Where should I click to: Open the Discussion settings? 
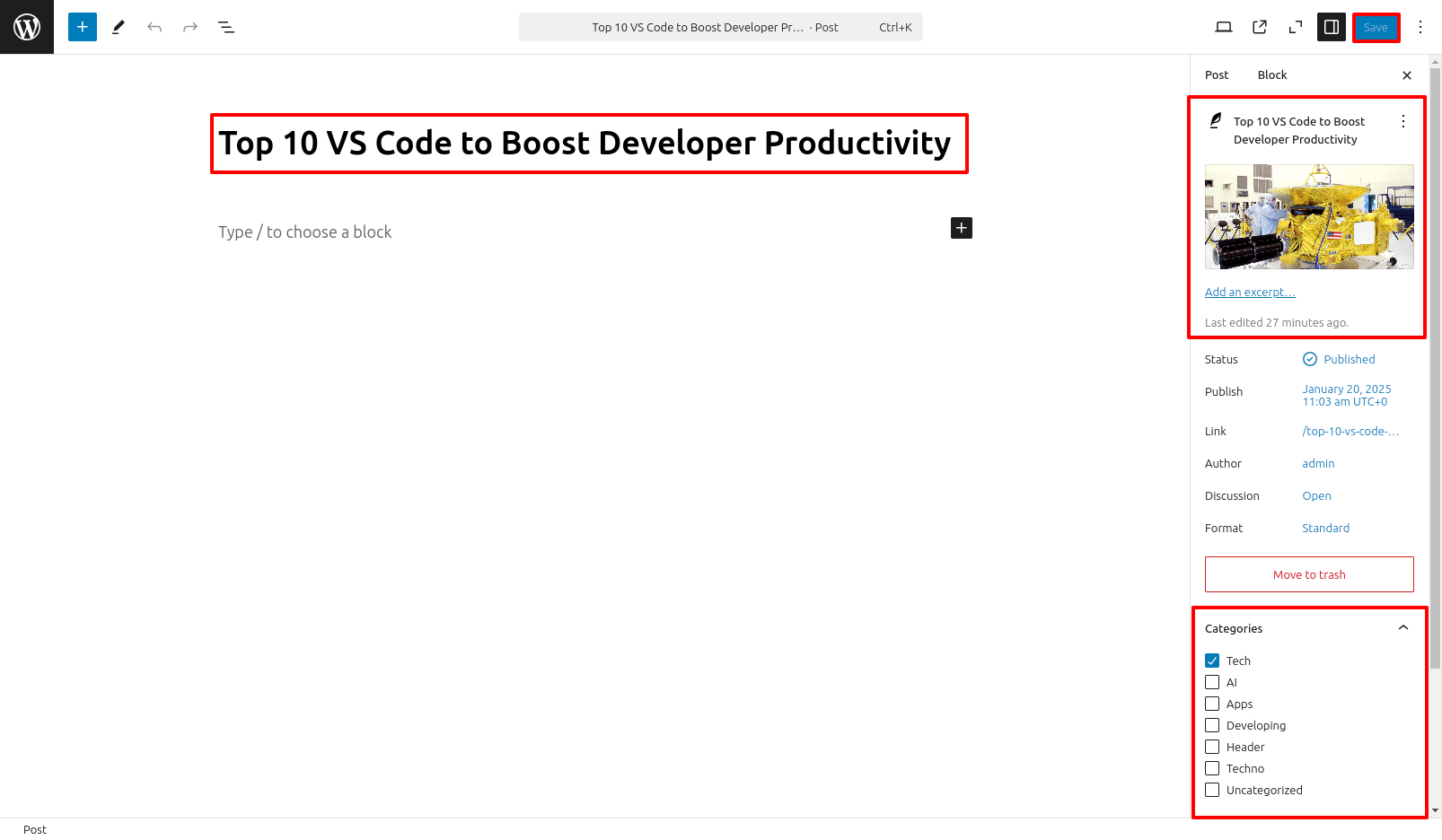pos(1316,496)
